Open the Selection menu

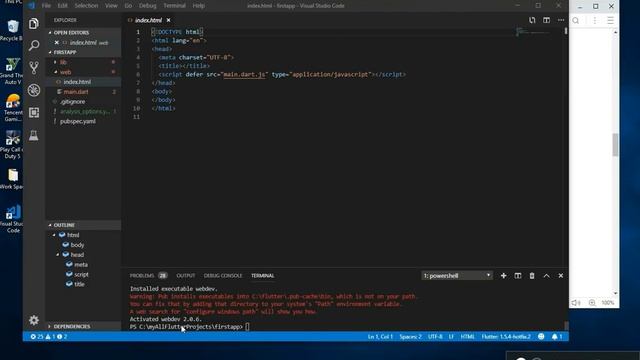pyautogui.click(x=86, y=6)
